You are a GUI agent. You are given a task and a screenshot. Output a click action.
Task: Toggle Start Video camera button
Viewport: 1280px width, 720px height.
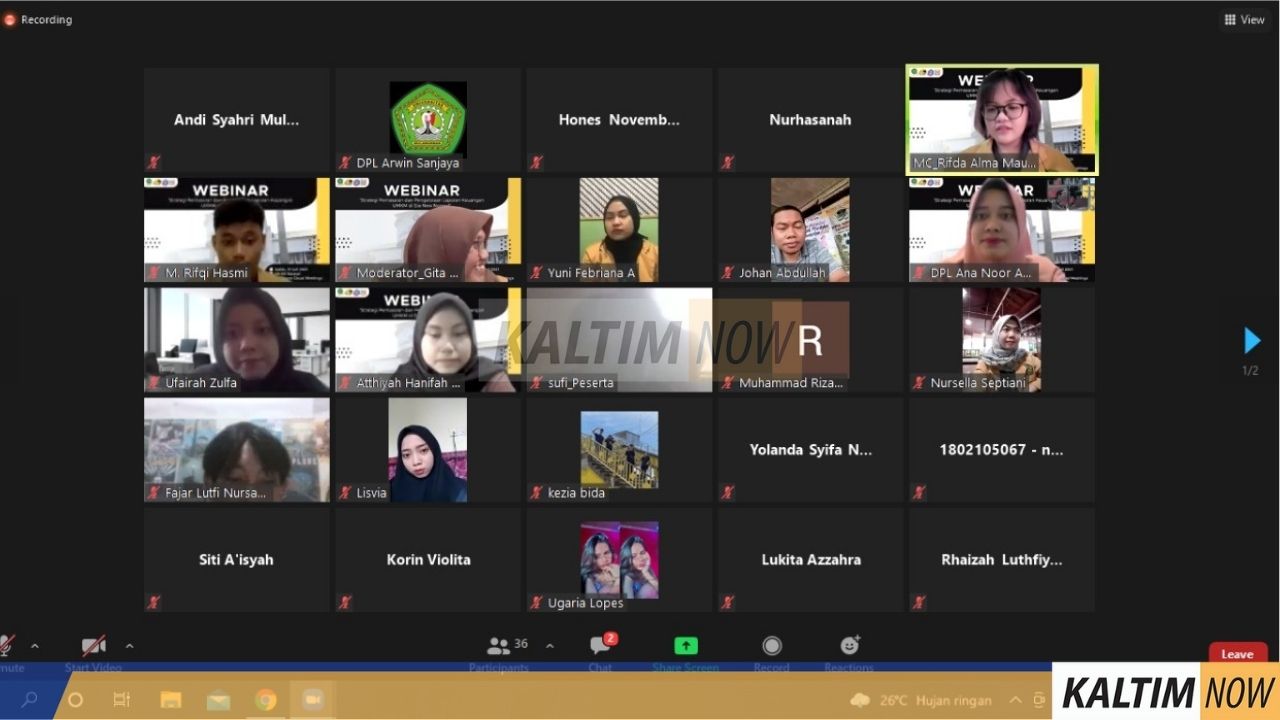tap(93, 646)
